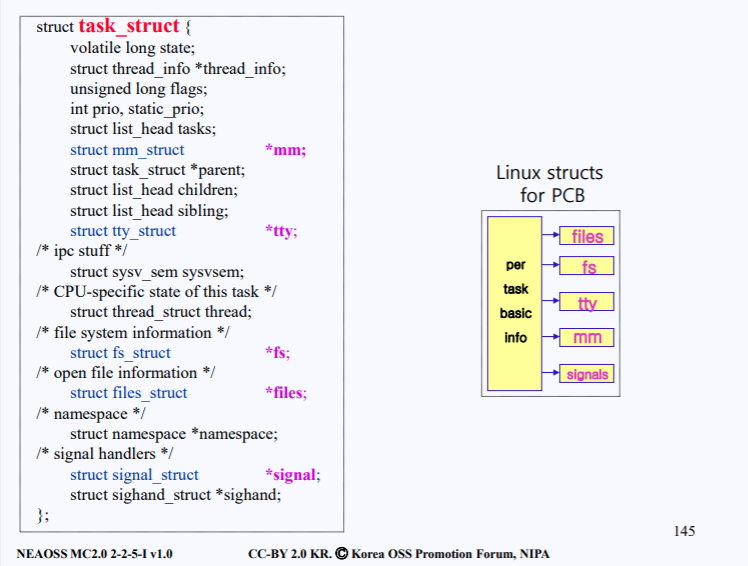
Task: Click the 'fs' box in diagram
Action: (x=587, y=266)
